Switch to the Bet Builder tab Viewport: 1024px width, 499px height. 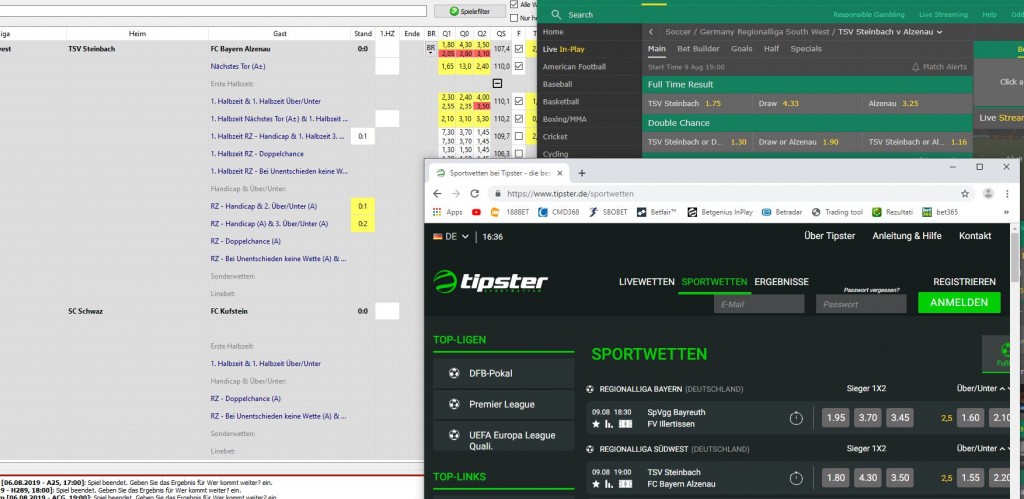tap(698, 49)
